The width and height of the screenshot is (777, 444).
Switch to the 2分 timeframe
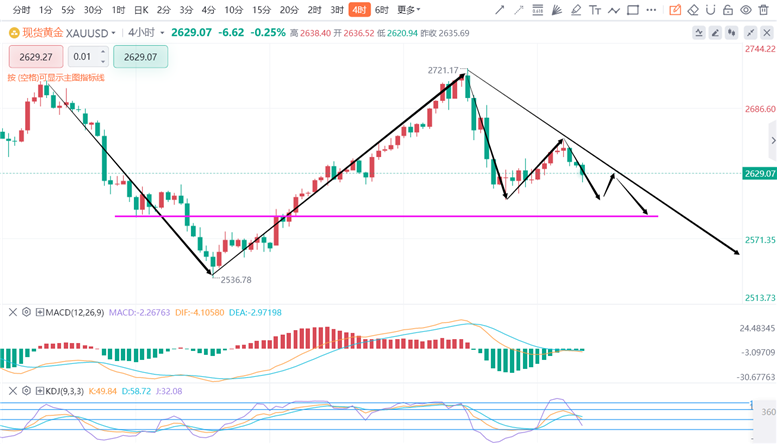(164, 10)
